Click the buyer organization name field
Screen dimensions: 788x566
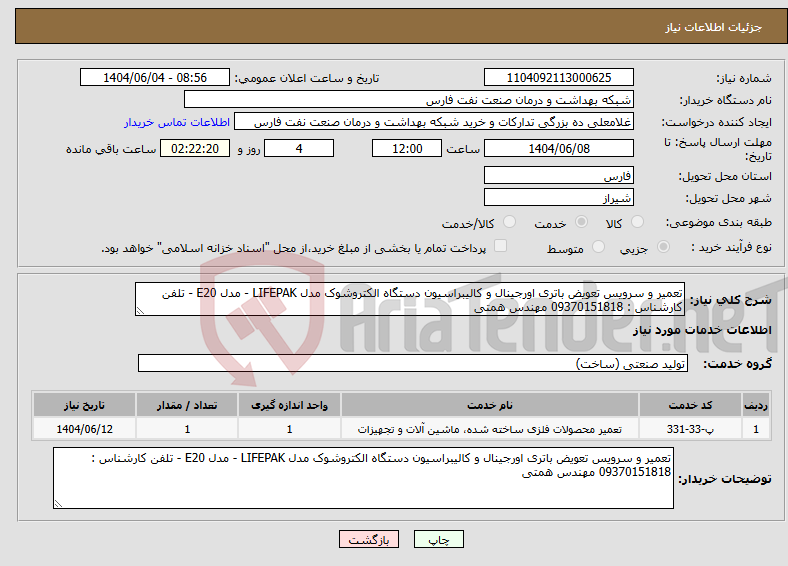click(409, 100)
